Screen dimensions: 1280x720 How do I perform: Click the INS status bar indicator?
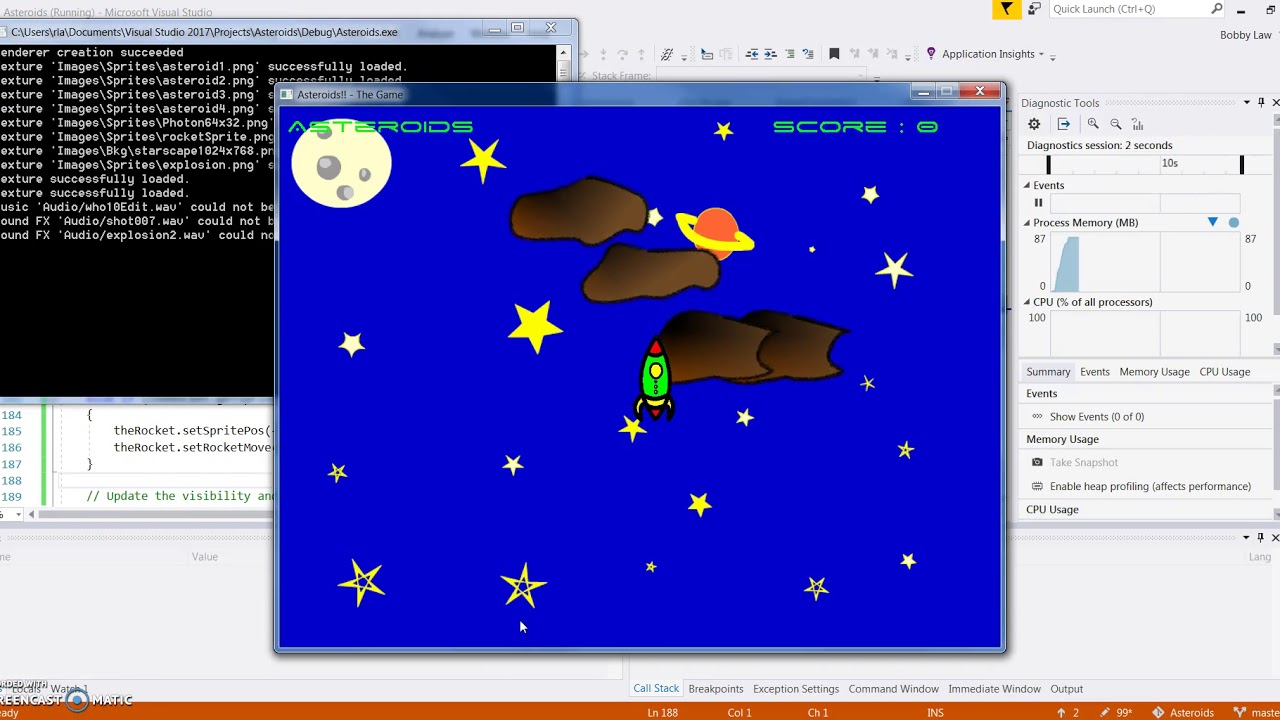click(935, 712)
